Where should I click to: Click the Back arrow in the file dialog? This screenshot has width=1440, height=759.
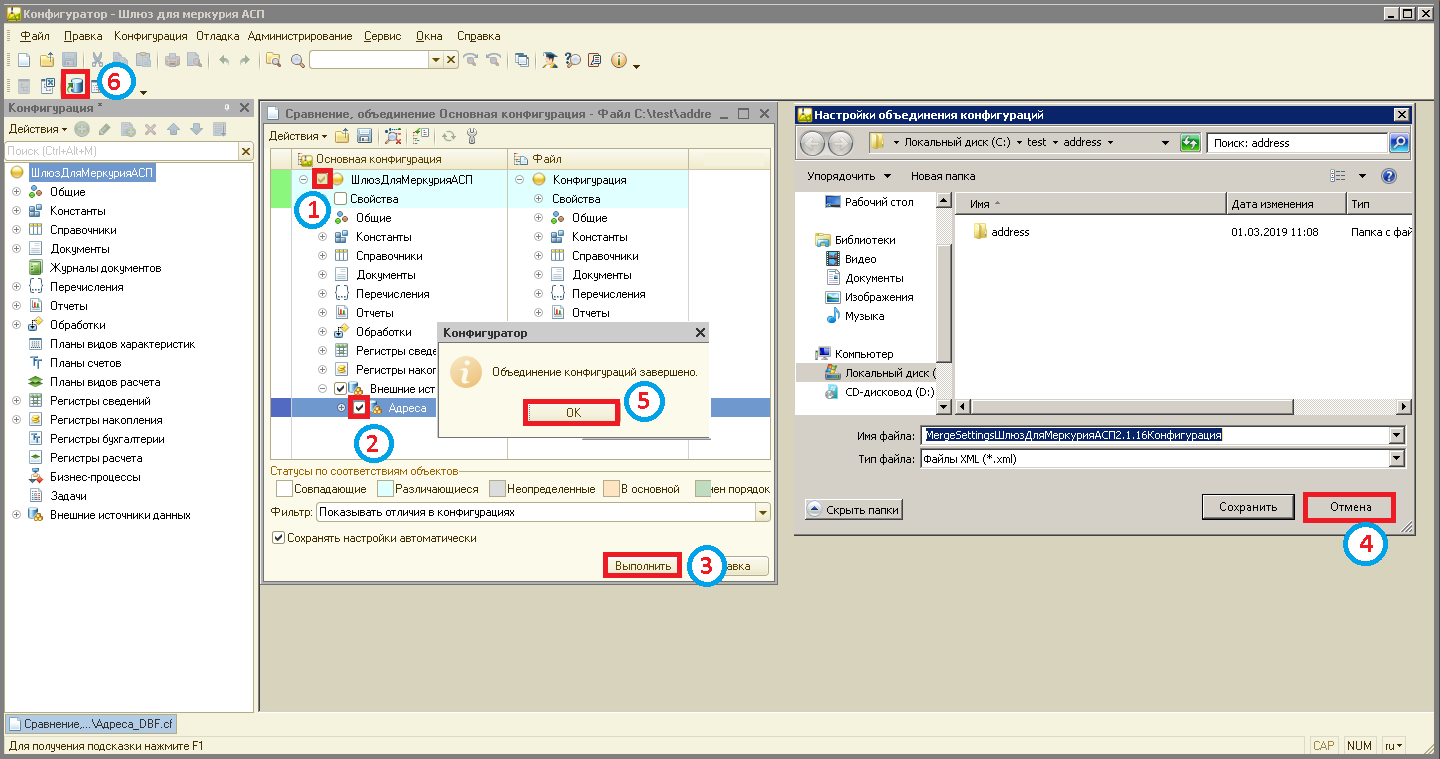[x=813, y=142]
